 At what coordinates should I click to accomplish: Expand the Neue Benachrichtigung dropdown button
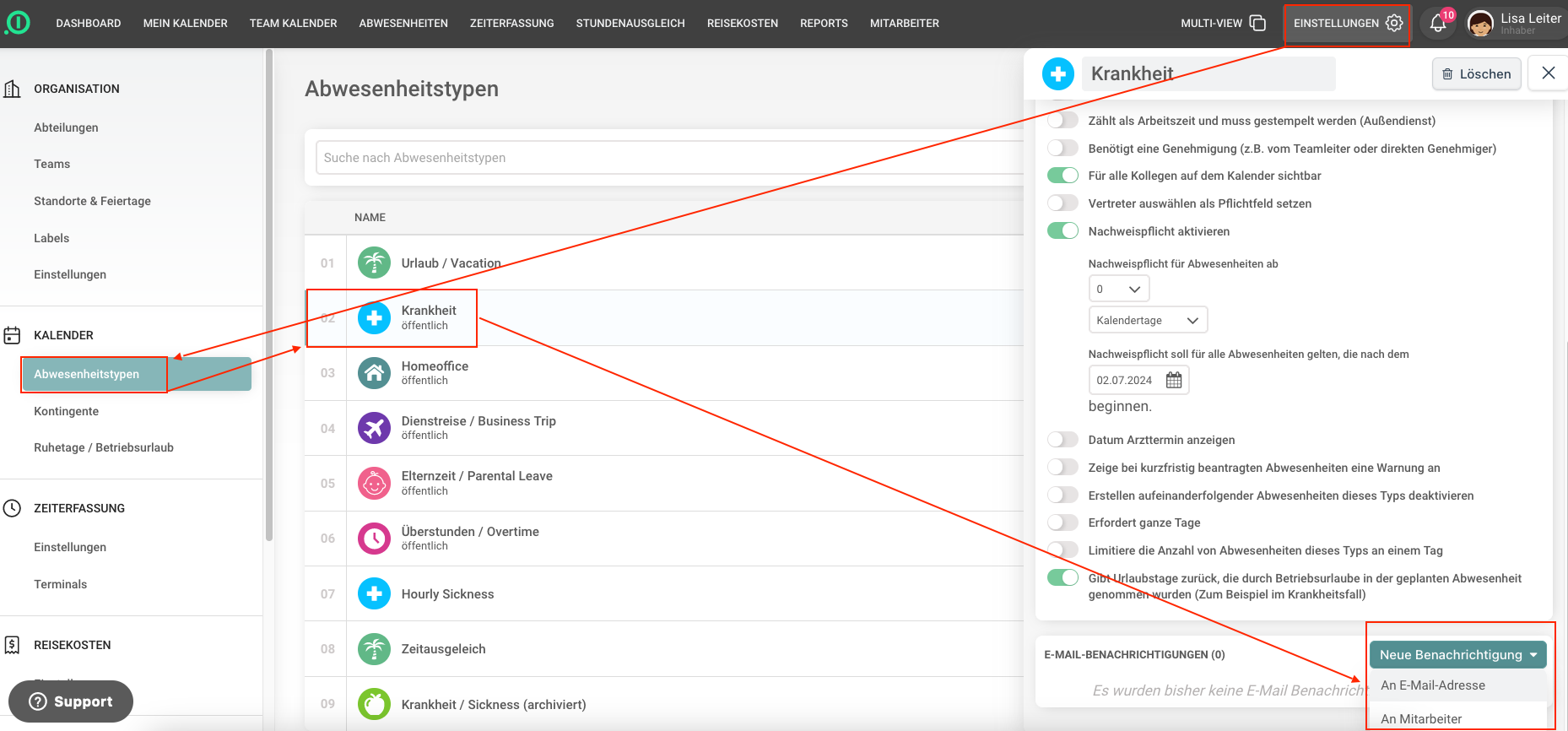pyautogui.click(x=1458, y=655)
